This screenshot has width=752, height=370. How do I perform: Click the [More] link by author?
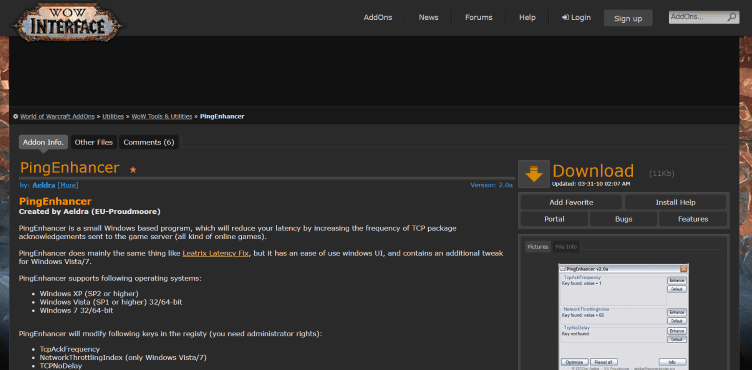[68, 185]
